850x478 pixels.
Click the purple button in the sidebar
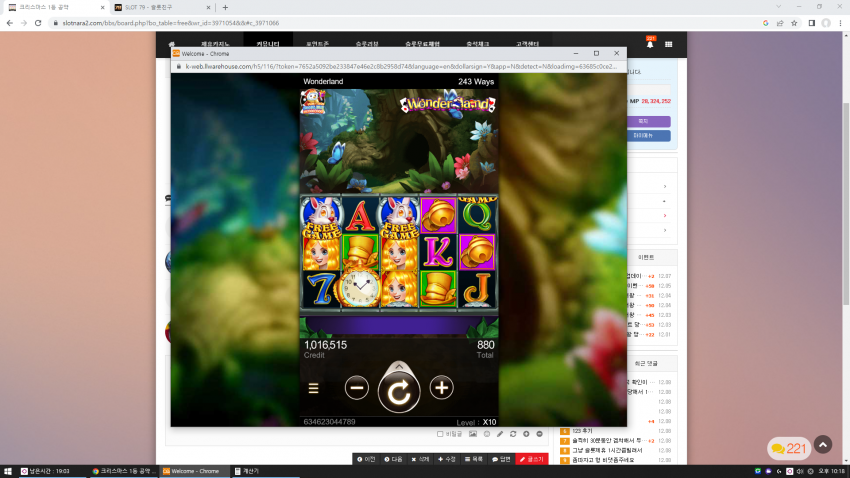click(648, 121)
